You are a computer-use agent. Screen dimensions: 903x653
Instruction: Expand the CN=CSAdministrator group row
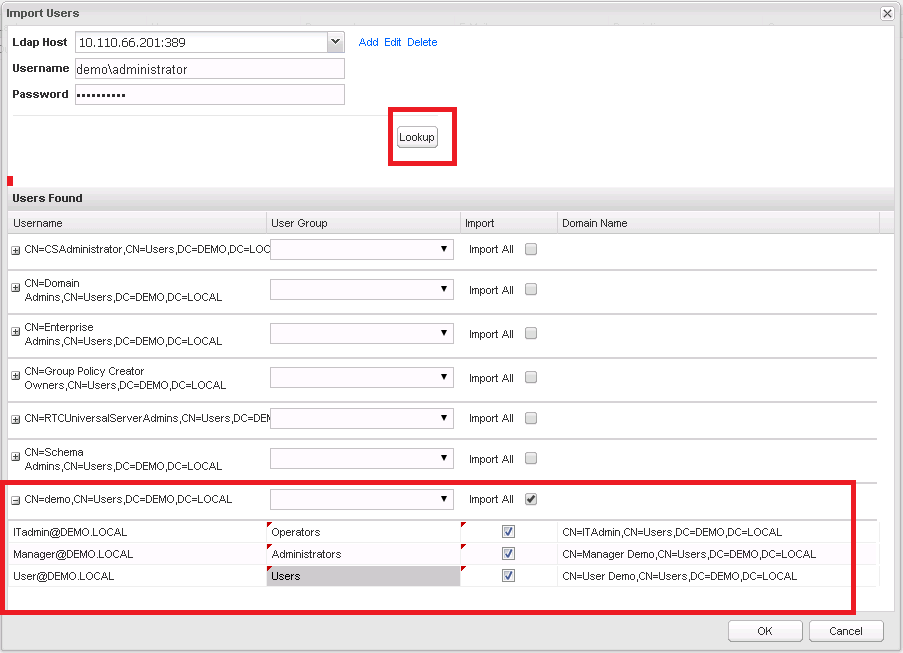16,250
